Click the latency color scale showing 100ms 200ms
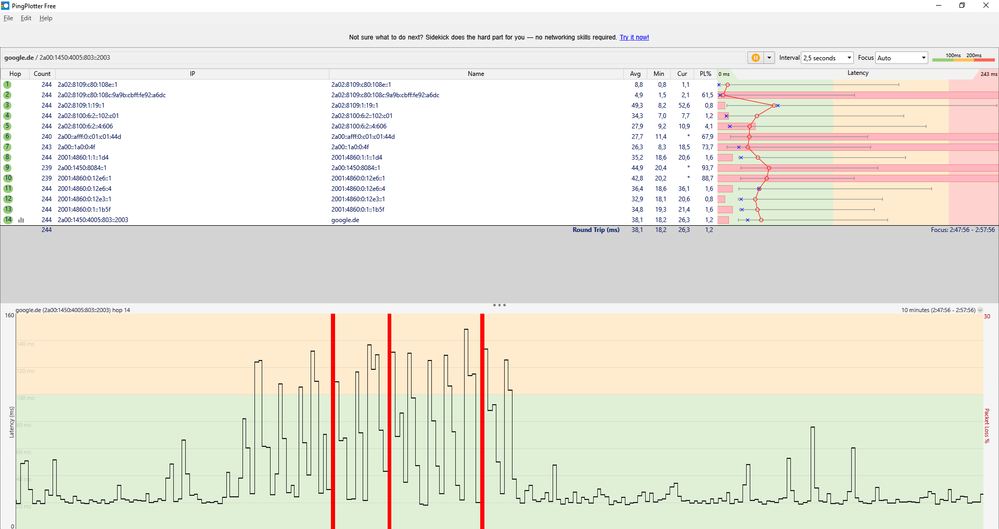This screenshot has height=529, width=999. [x=963, y=57]
